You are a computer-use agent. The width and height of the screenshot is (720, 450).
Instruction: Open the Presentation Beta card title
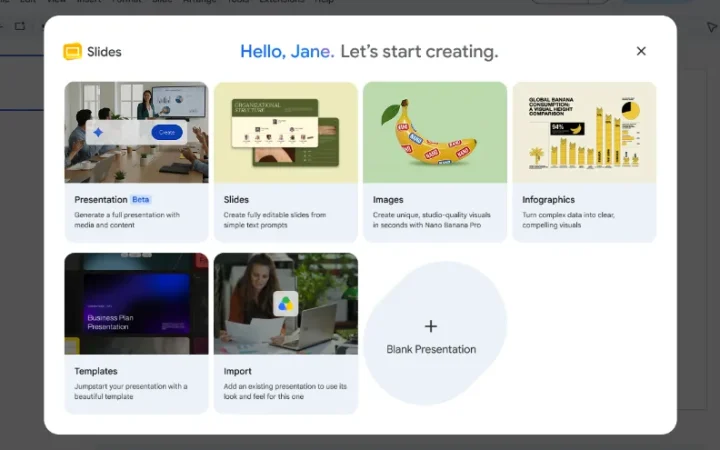click(101, 200)
